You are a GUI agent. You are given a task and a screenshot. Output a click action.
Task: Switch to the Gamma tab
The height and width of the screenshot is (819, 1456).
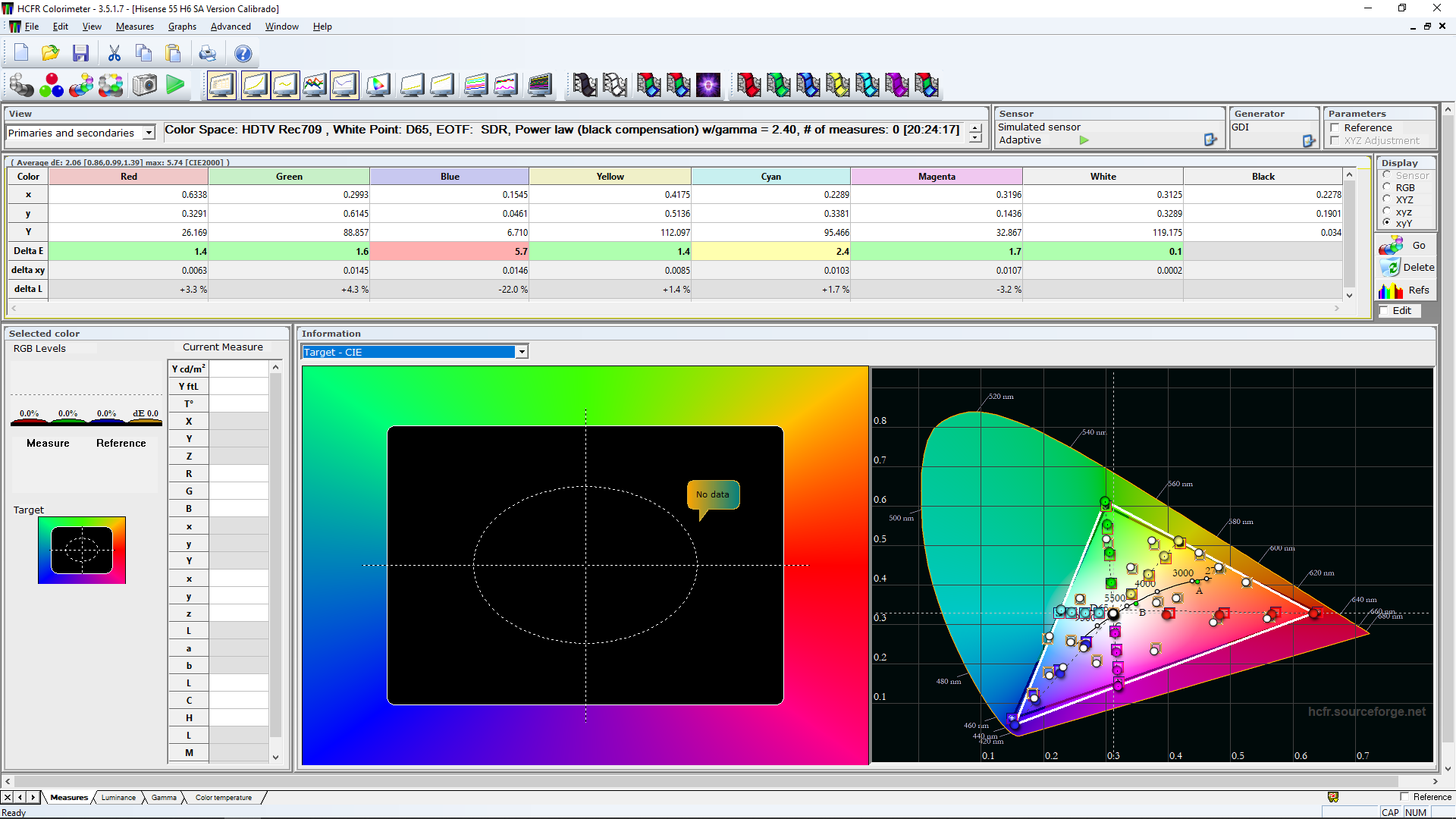point(163,797)
